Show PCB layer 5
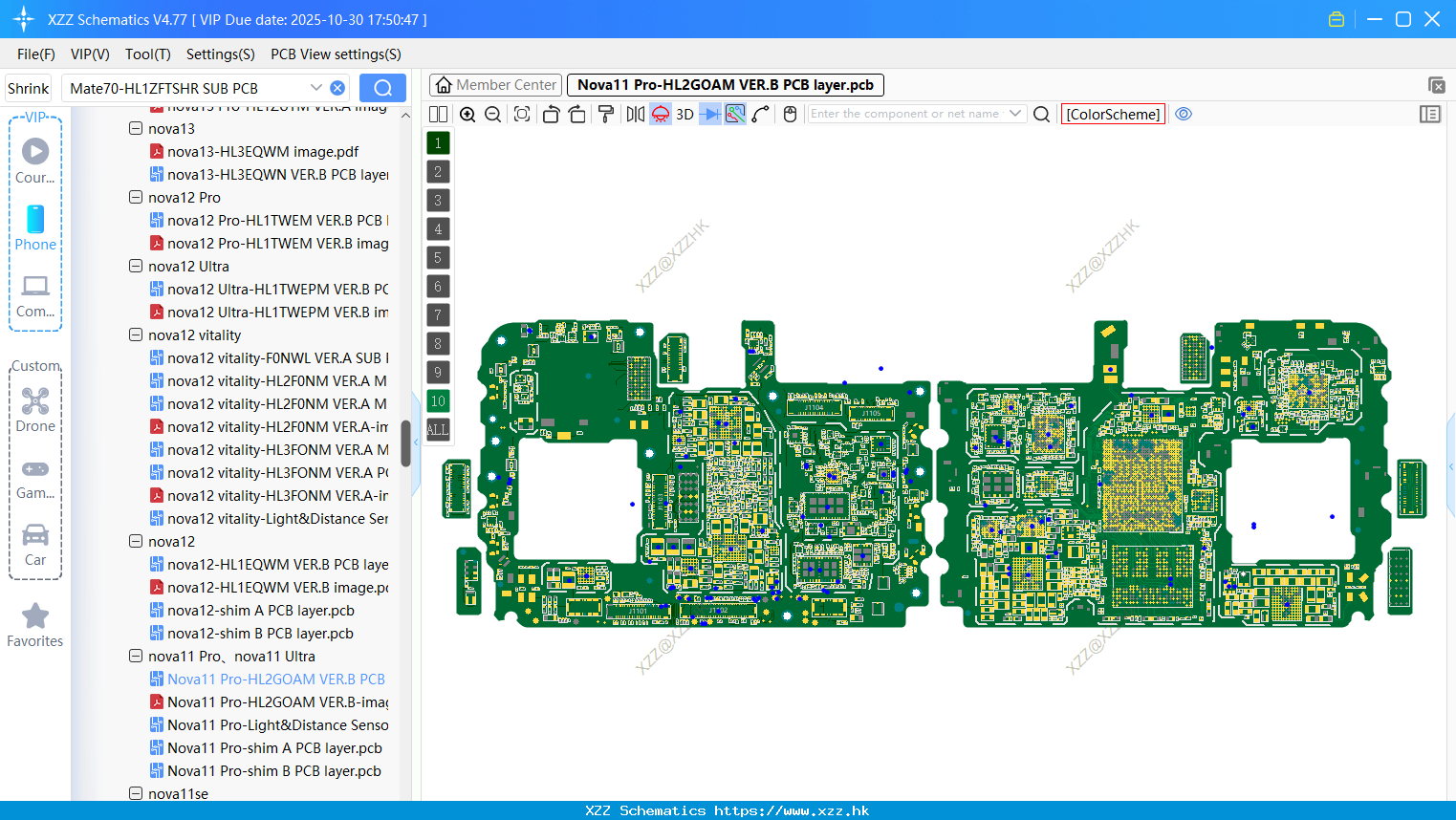 pos(438,258)
